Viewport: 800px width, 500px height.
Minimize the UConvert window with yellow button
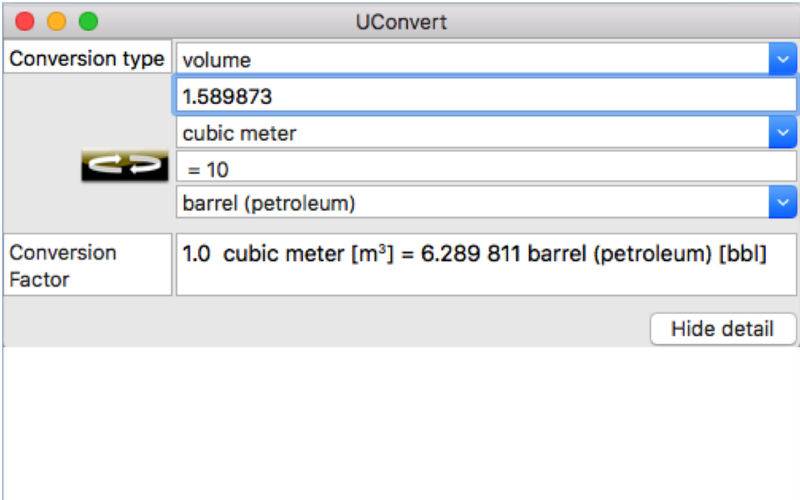tap(56, 20)
